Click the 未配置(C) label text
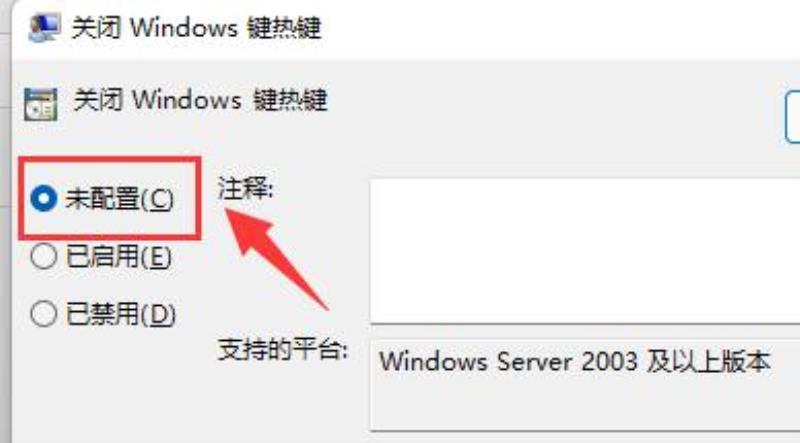 (x=119, y=199)
